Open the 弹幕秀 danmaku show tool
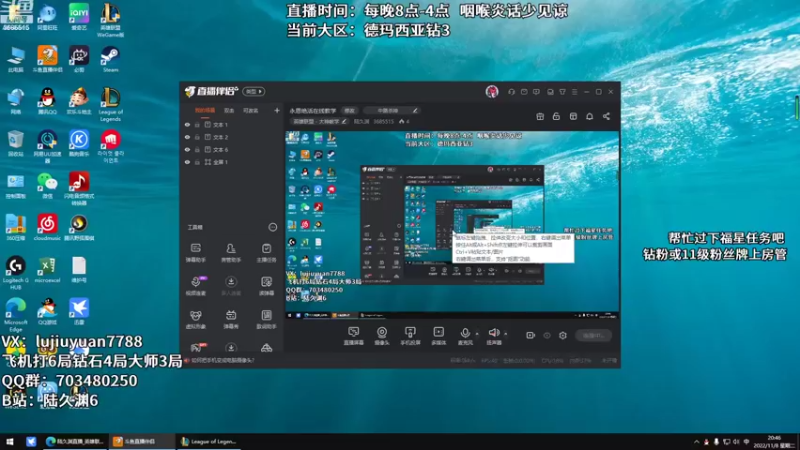The image size is (800, 450). point(231,319)
